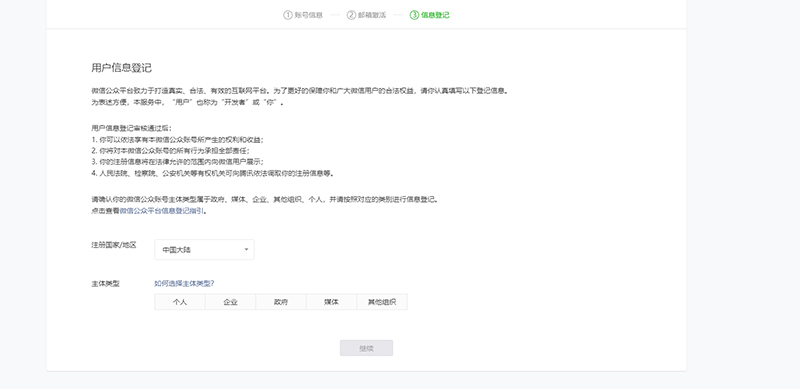Open the 如何选择主体类型? help link
This screenshot has width=800, height=389.
[184, 283]
